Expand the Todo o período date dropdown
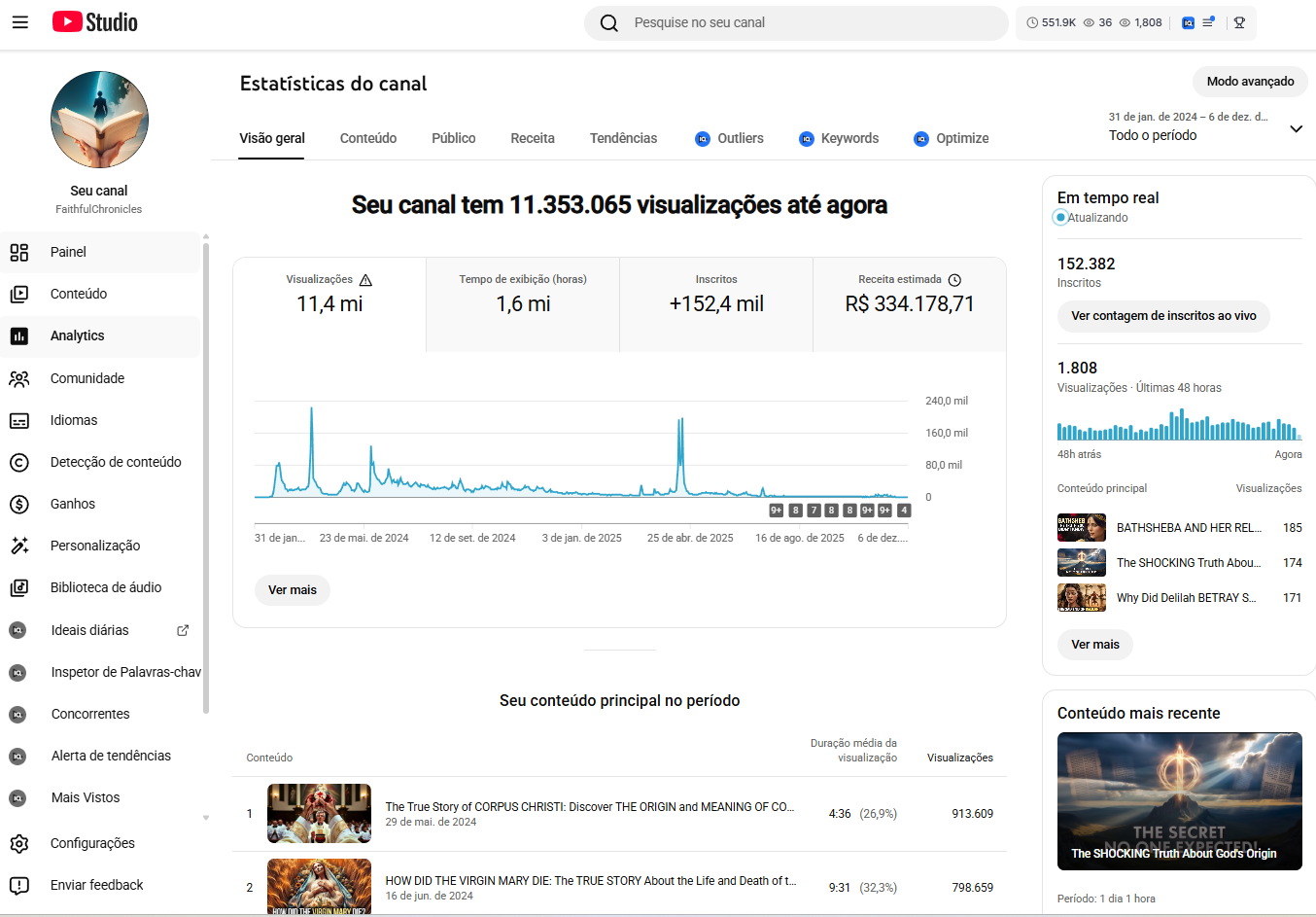This screenshot has height=917, width=1316. click(x=1295, y=128)
